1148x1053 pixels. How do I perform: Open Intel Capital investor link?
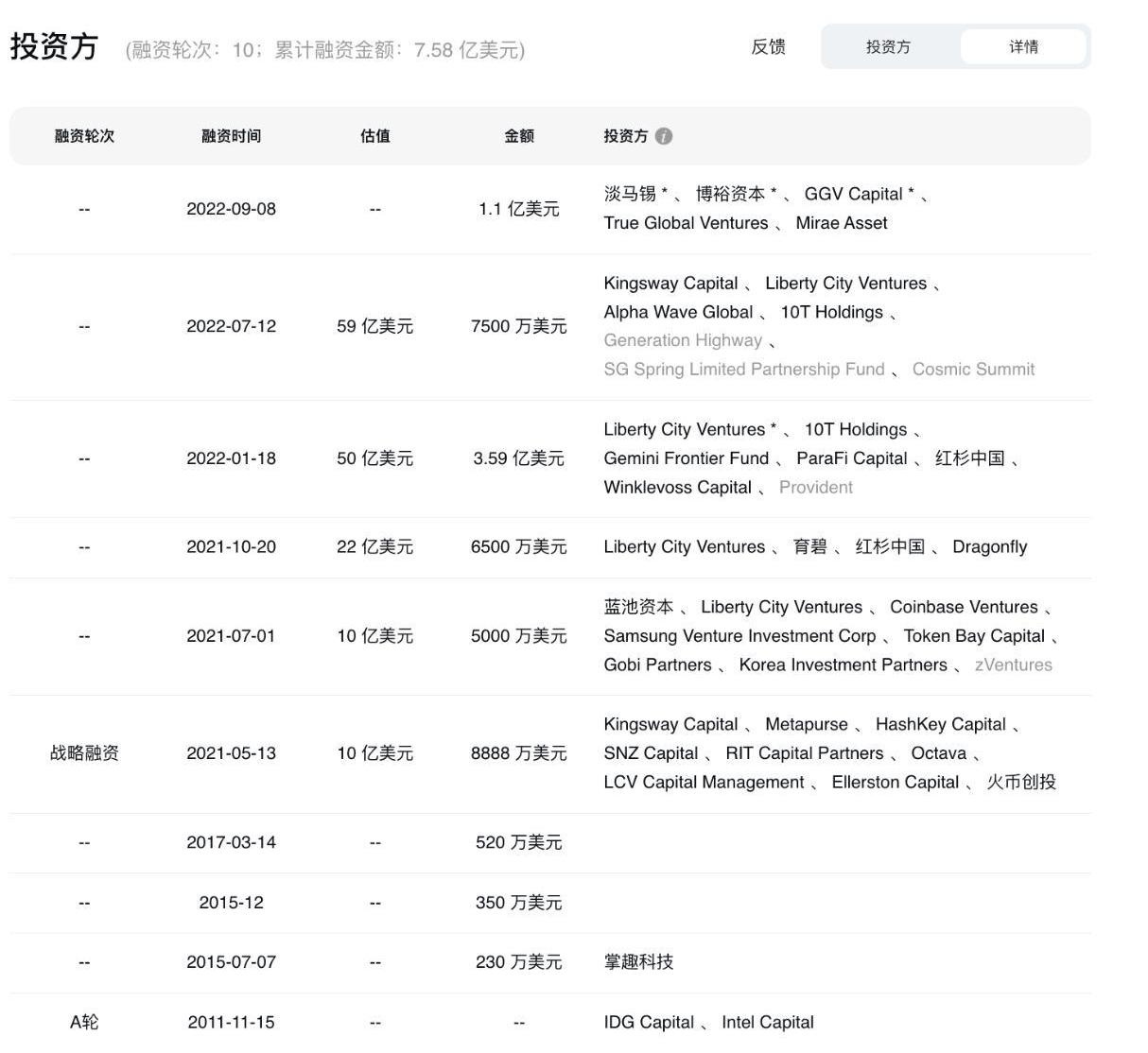[x=767, y=1023]
